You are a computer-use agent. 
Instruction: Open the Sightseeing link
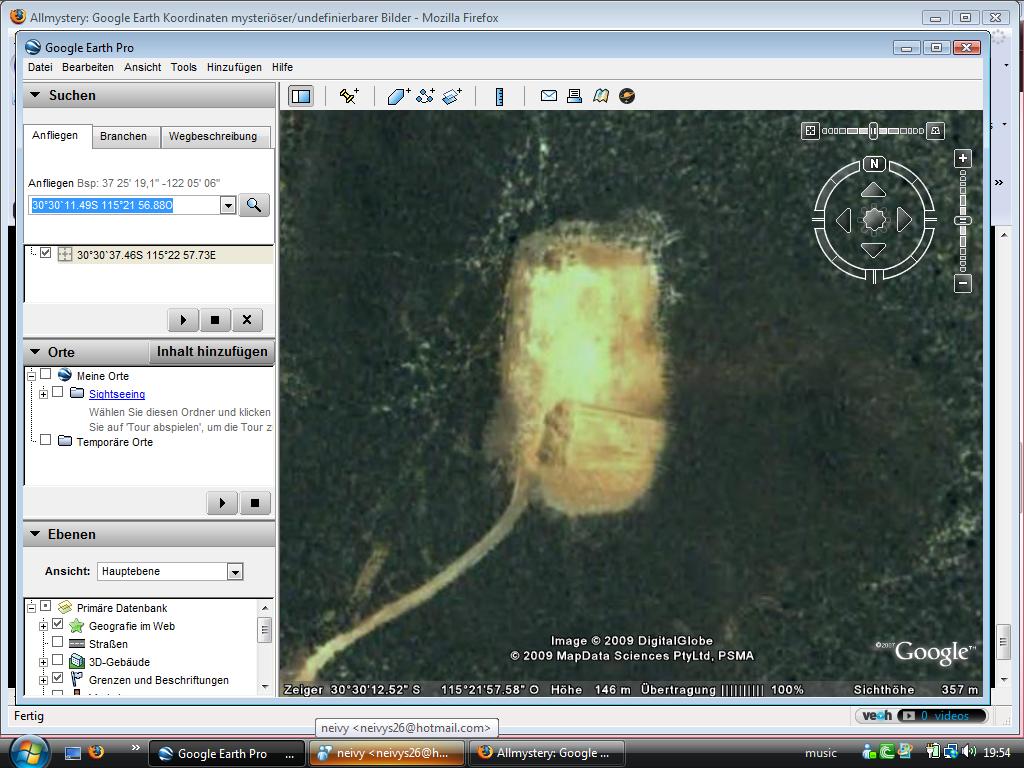point(117,394)
